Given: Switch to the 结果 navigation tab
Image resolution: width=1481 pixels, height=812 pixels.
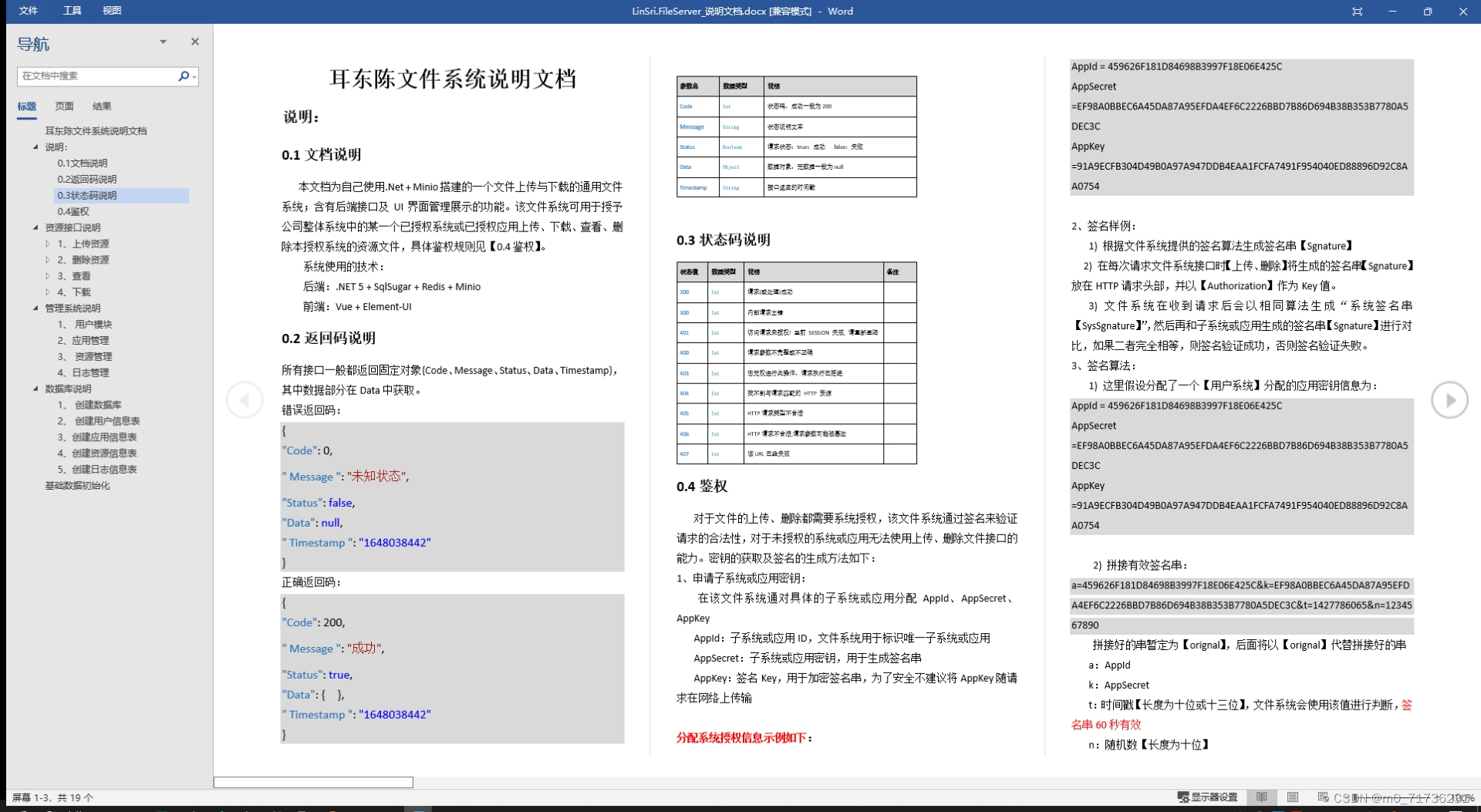Looking at the screenshot, I should (x=102, y=106).
